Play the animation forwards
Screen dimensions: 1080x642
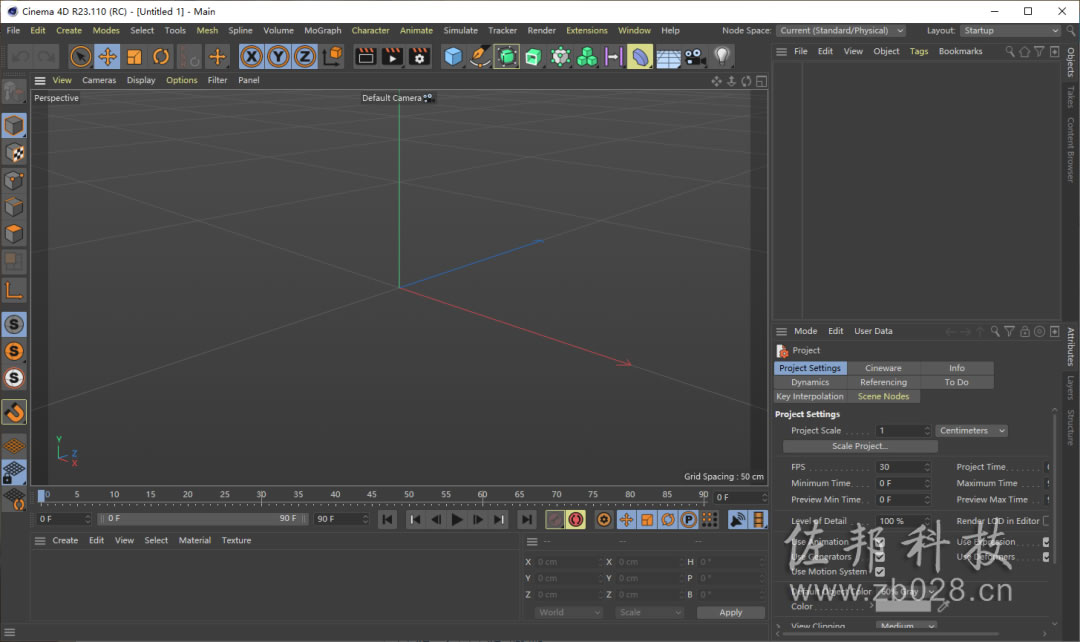(x=457, y=519)
